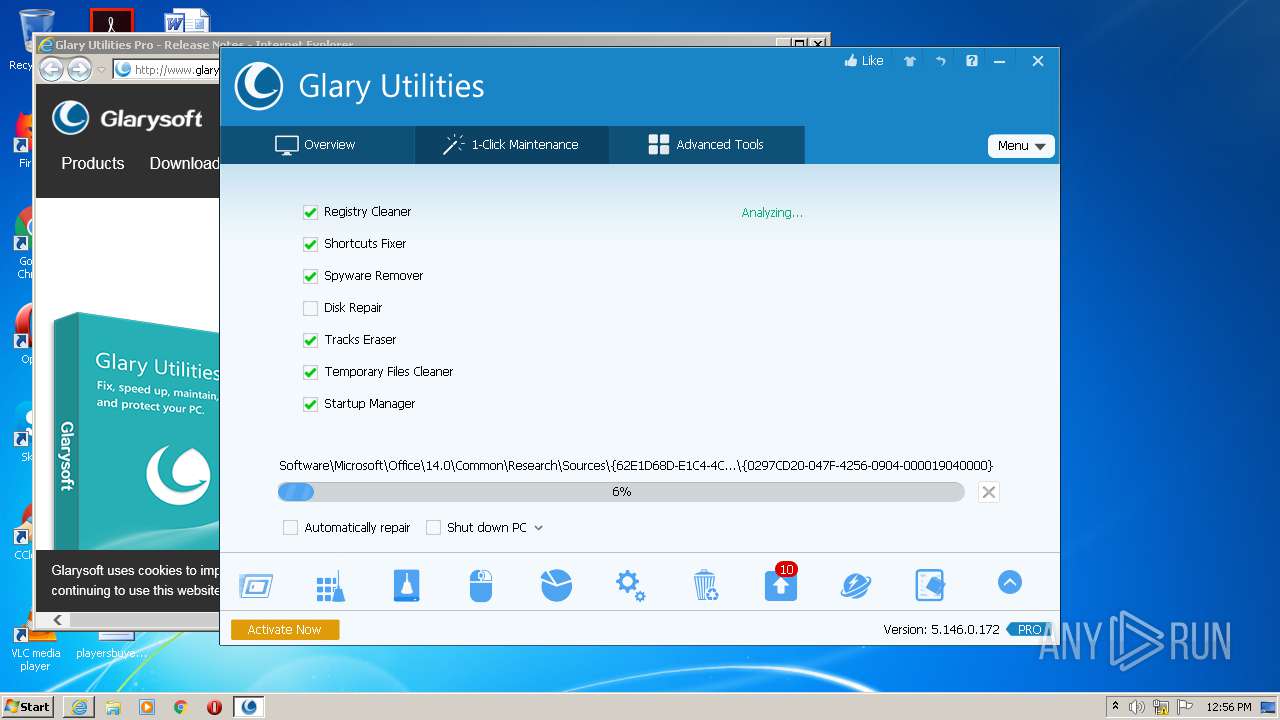1280x720 pixels.
Task: Uncheck the Spyware Remover checkbox
Action: tap(310, 276)
